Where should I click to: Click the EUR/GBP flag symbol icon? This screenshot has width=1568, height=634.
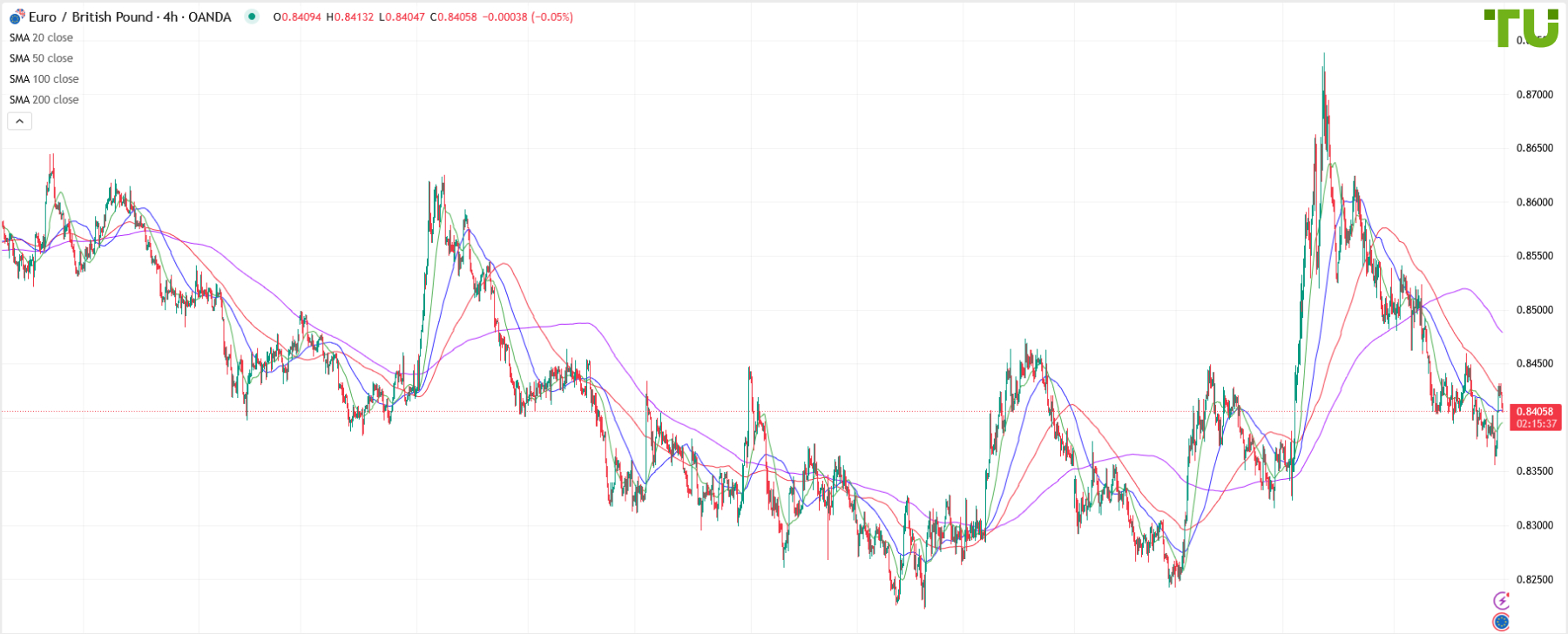tap(17, 17)
